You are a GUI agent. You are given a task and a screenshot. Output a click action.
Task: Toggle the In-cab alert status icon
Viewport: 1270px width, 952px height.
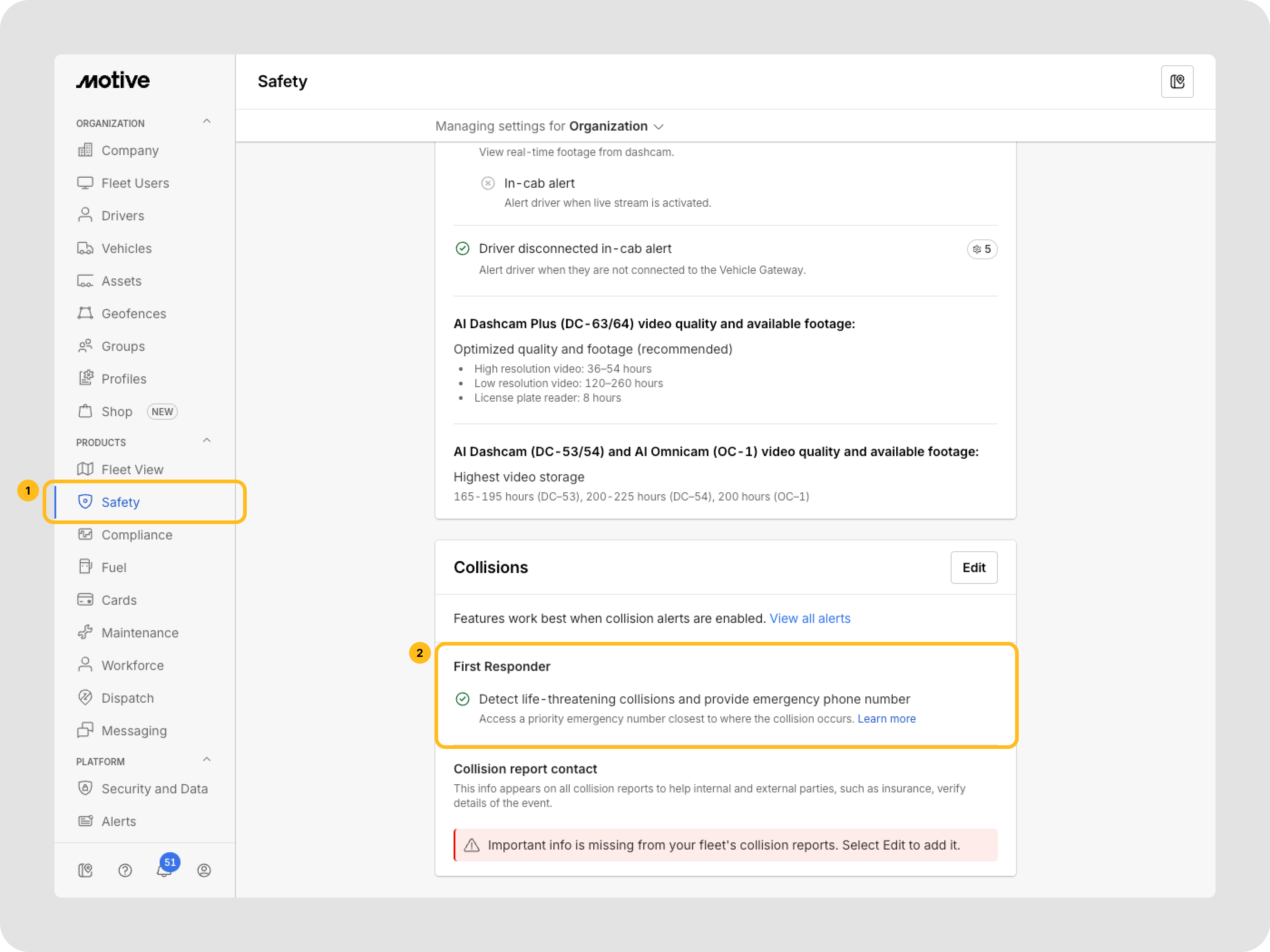coord(488,183)
